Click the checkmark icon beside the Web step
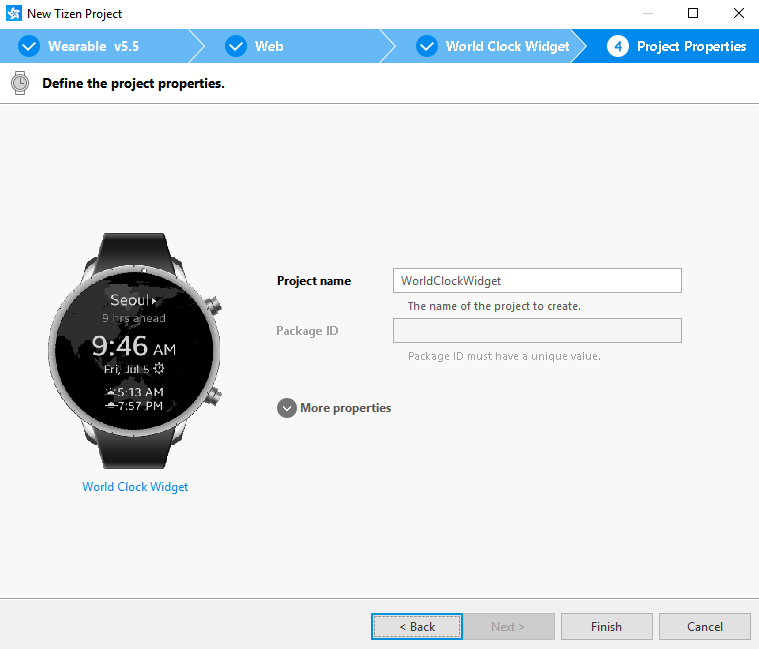This screenshot has width=759, height=649. click(236, 46)
